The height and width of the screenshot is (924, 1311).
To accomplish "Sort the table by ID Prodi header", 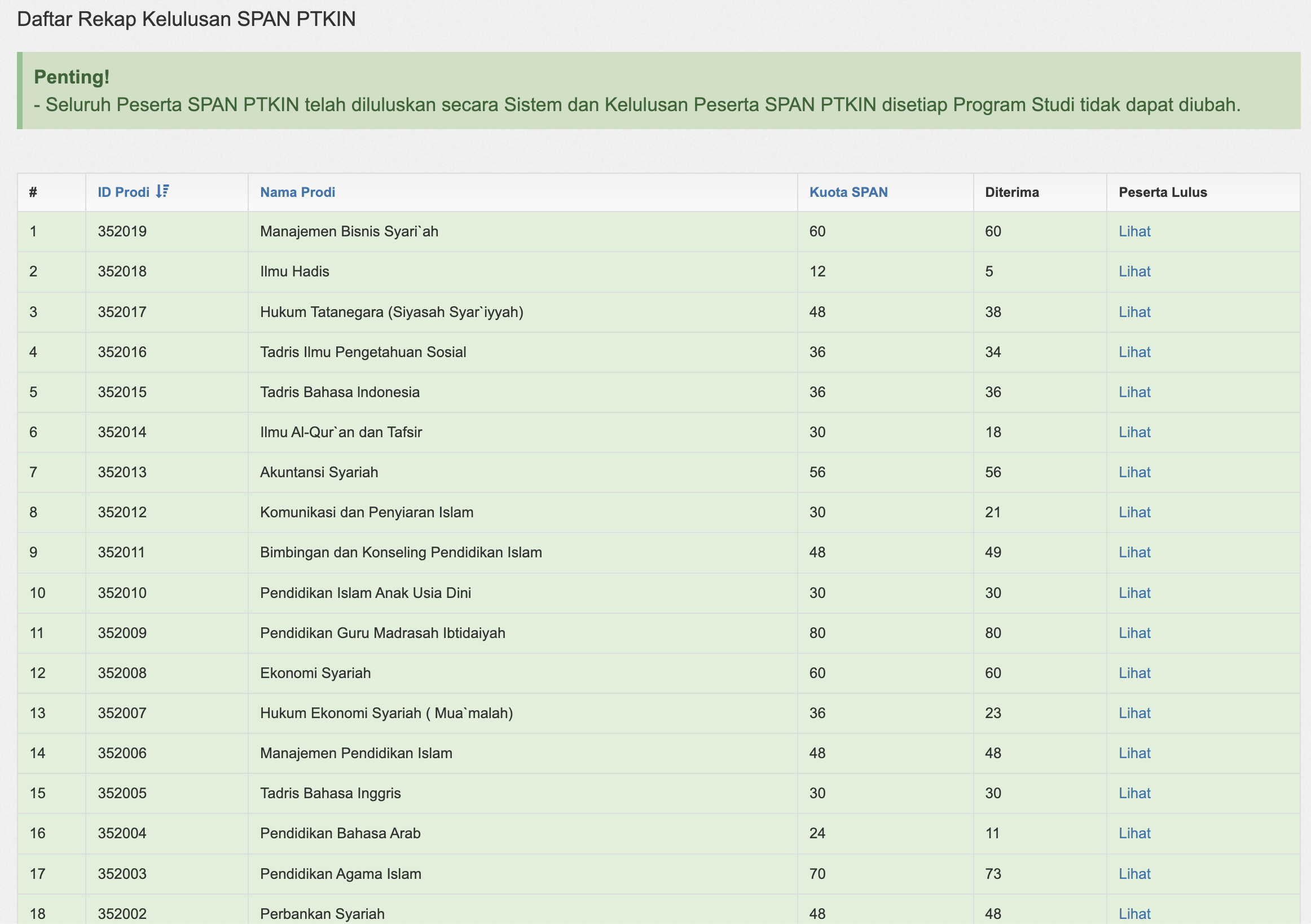I will (x=124, y=192).
